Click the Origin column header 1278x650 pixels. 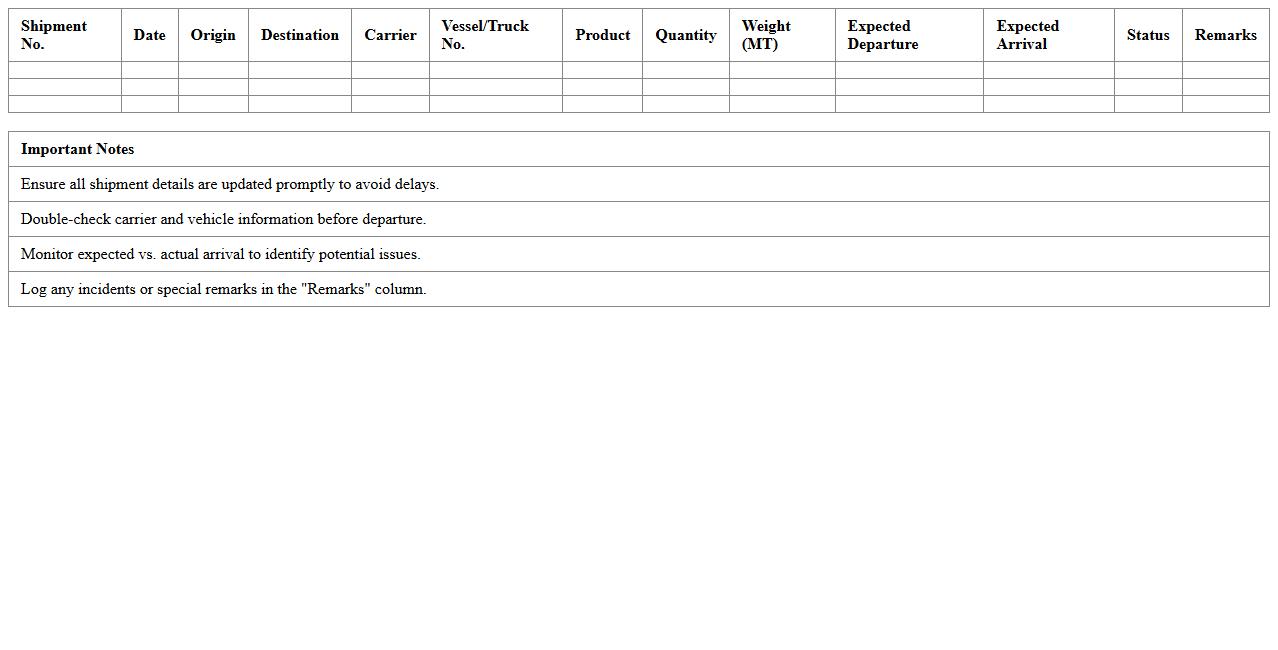[212, 35]
